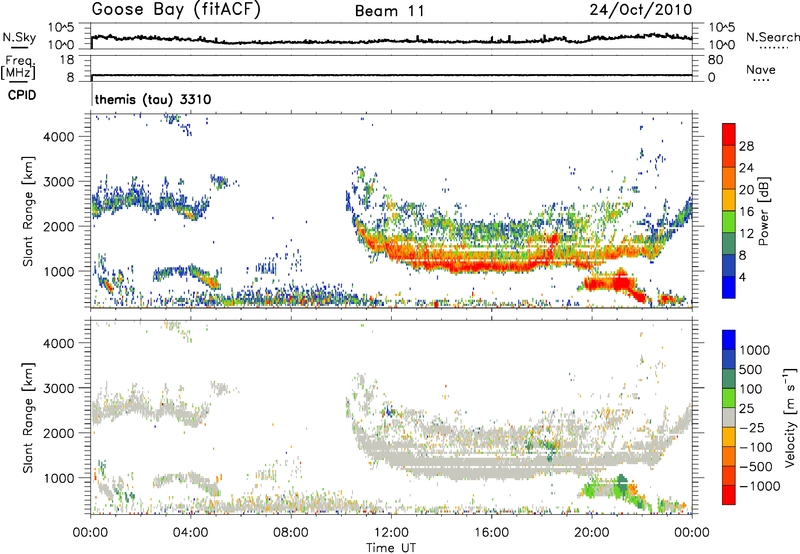Click the "24" label on the power scale
Image resolution: width=800 pixels, height=554 pixels.
pos(746,168)
